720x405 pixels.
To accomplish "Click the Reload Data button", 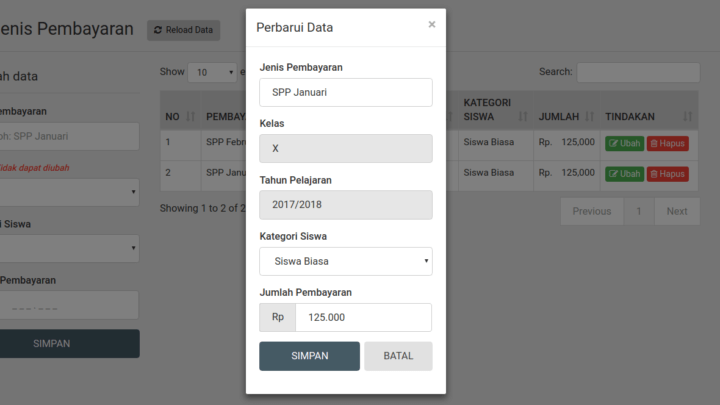I will 183,30.
